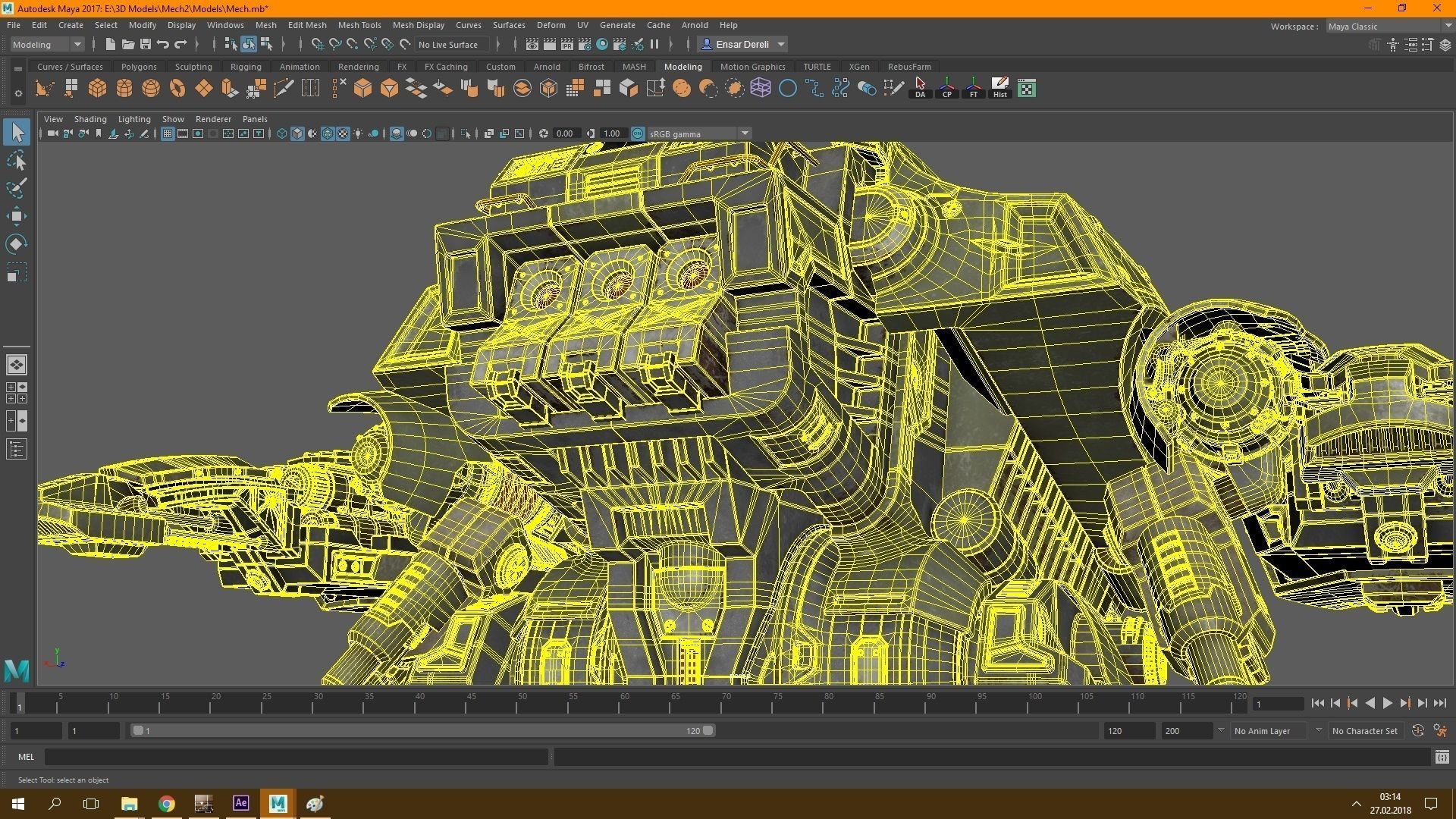
Task: Switch to the Rigging shelf tab
Action: 246,67
